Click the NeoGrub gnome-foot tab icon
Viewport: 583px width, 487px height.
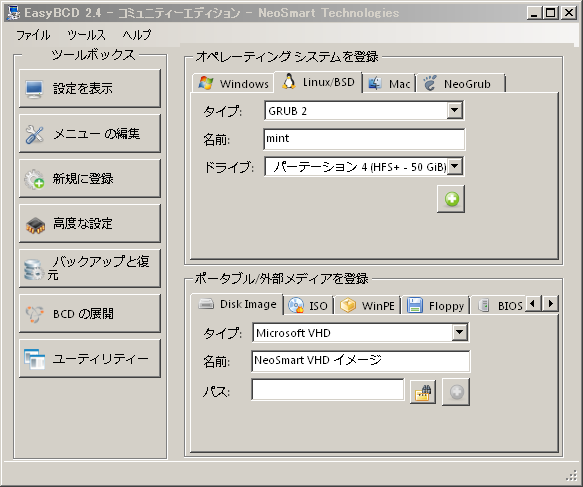430,83
